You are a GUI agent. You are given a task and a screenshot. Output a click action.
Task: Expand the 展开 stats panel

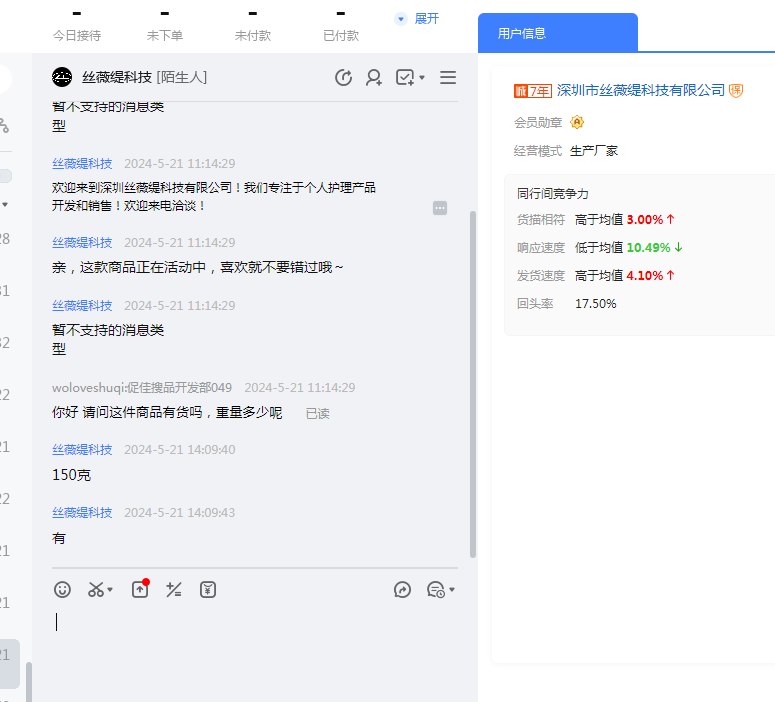click(x=418, y=19)
